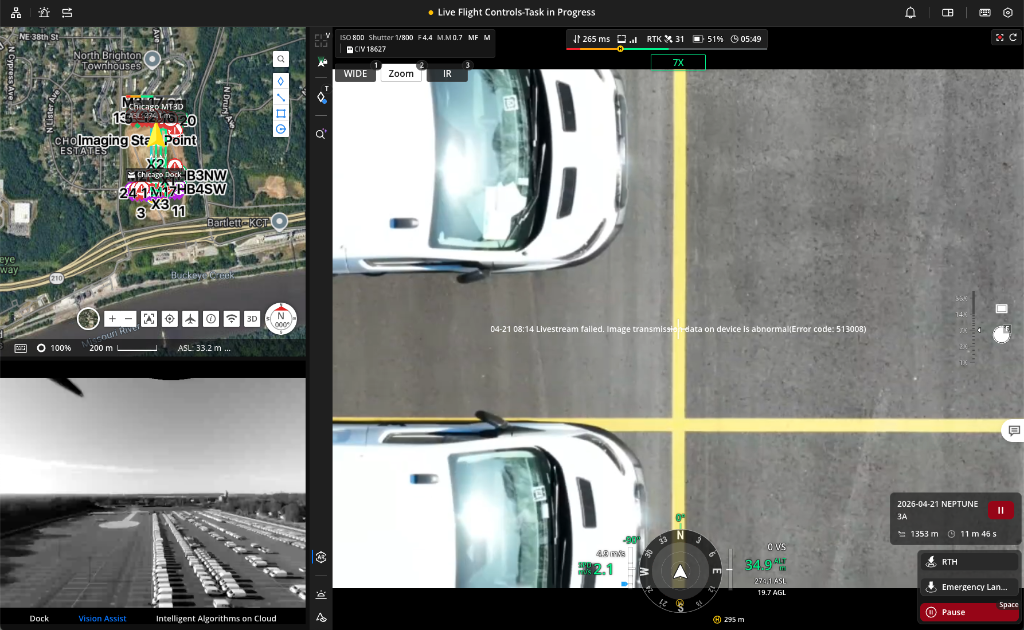The height and width of the screenshot is (630, 1024).
Task: Open map info icon
Action: click(x=211, y=319)
